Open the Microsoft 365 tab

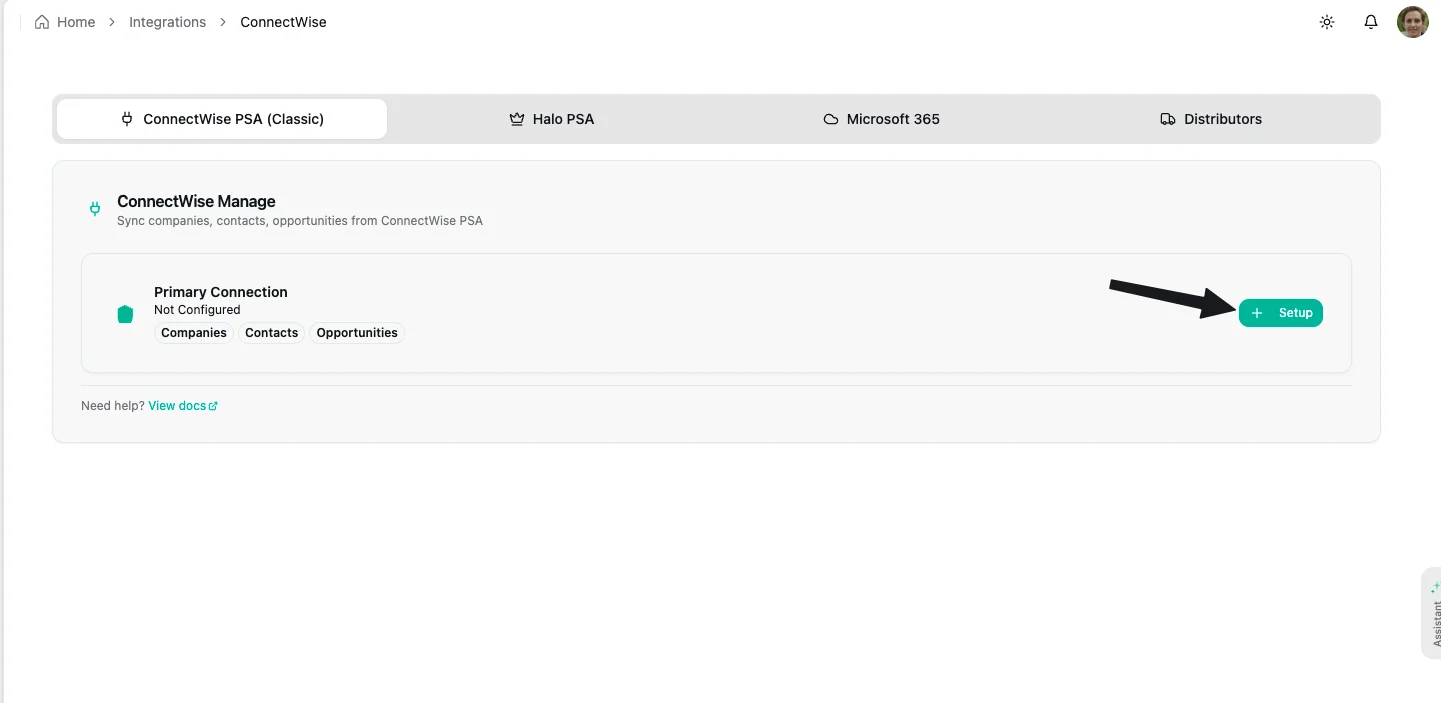click(x=881, y=119)
